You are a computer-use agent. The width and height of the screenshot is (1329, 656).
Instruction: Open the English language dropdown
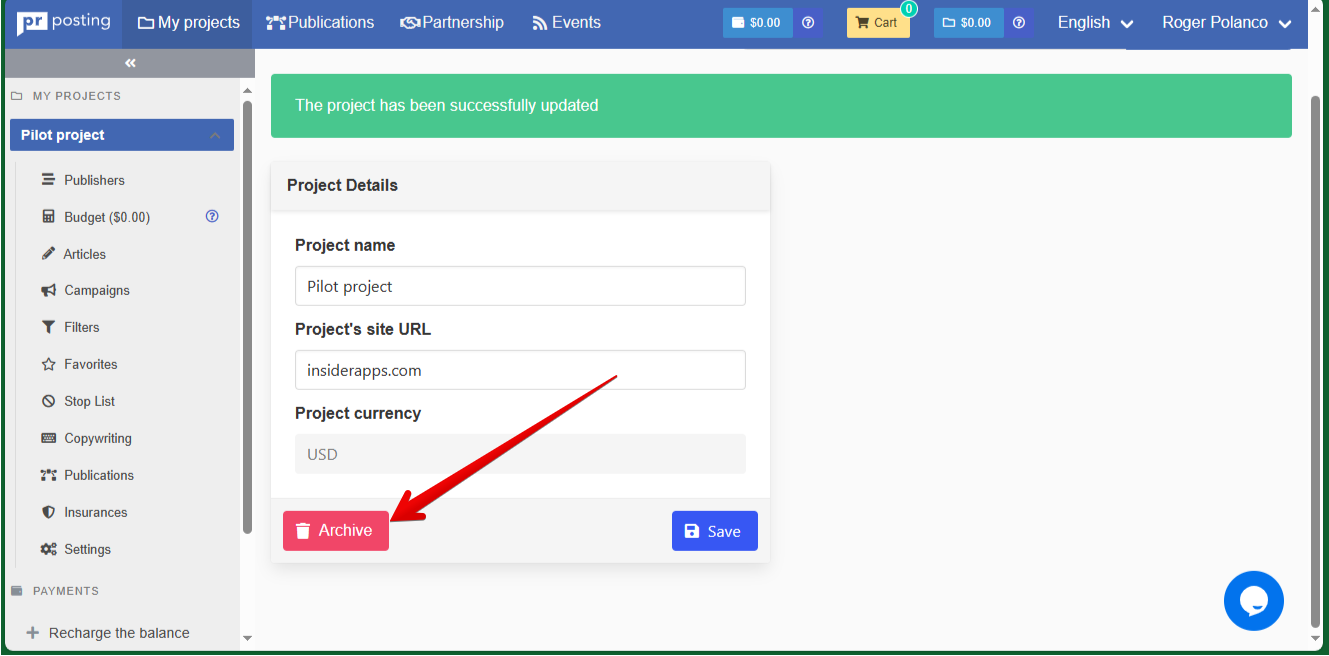1095,23
